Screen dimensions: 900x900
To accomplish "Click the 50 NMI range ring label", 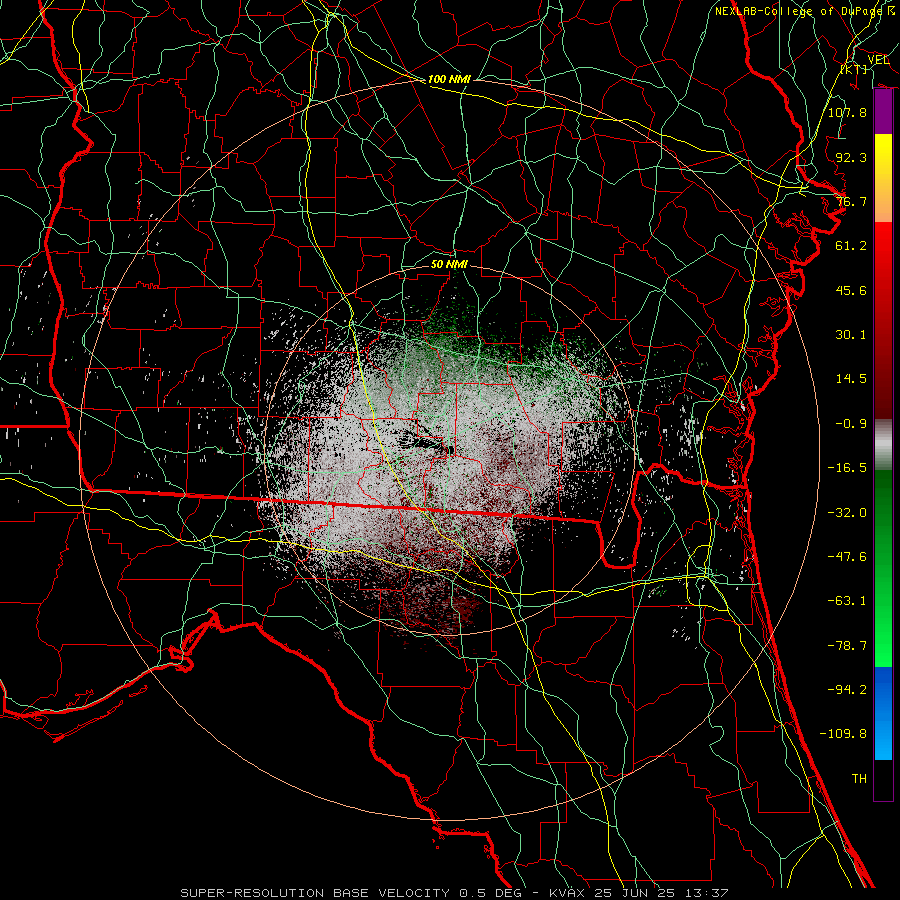I will coord(449,264).
